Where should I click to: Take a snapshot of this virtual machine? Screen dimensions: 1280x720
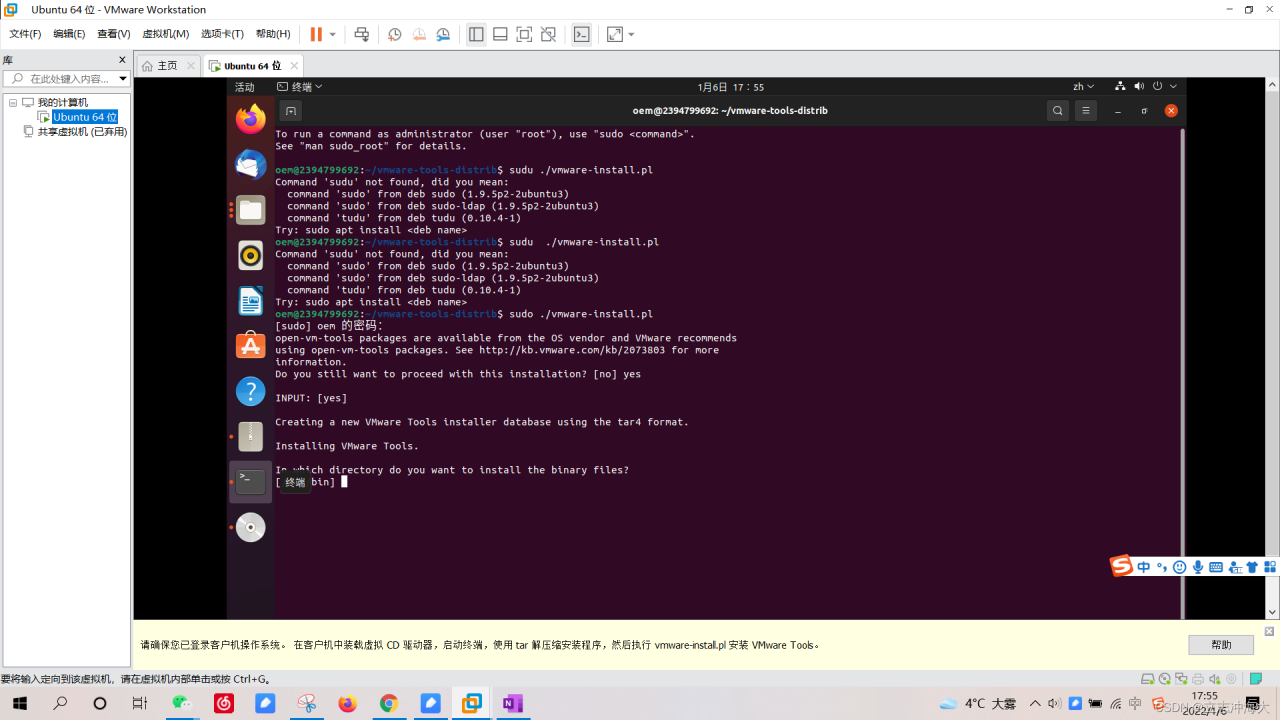[x=395, y=34]
